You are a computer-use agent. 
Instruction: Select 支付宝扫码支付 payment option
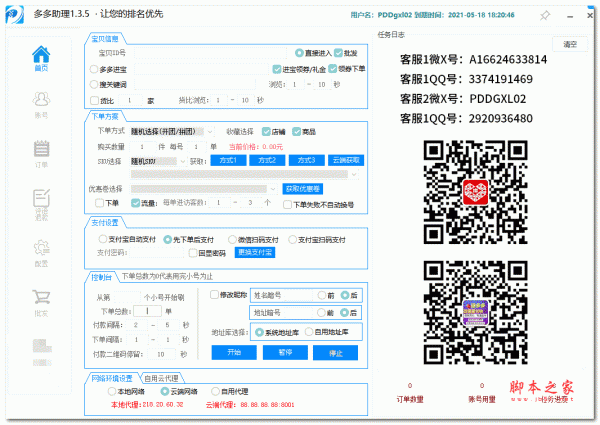[x=292, y=239]
